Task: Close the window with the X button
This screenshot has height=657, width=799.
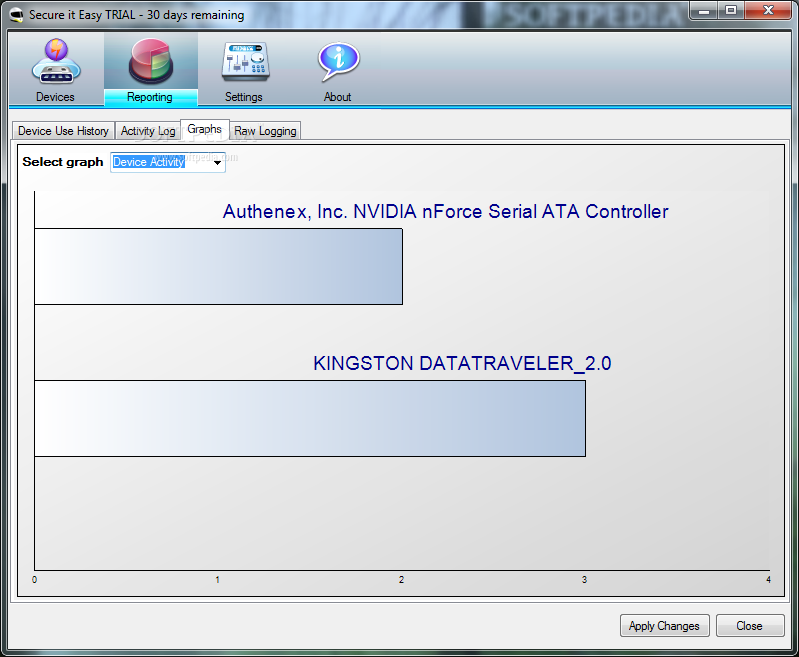Action: (768, 10)
